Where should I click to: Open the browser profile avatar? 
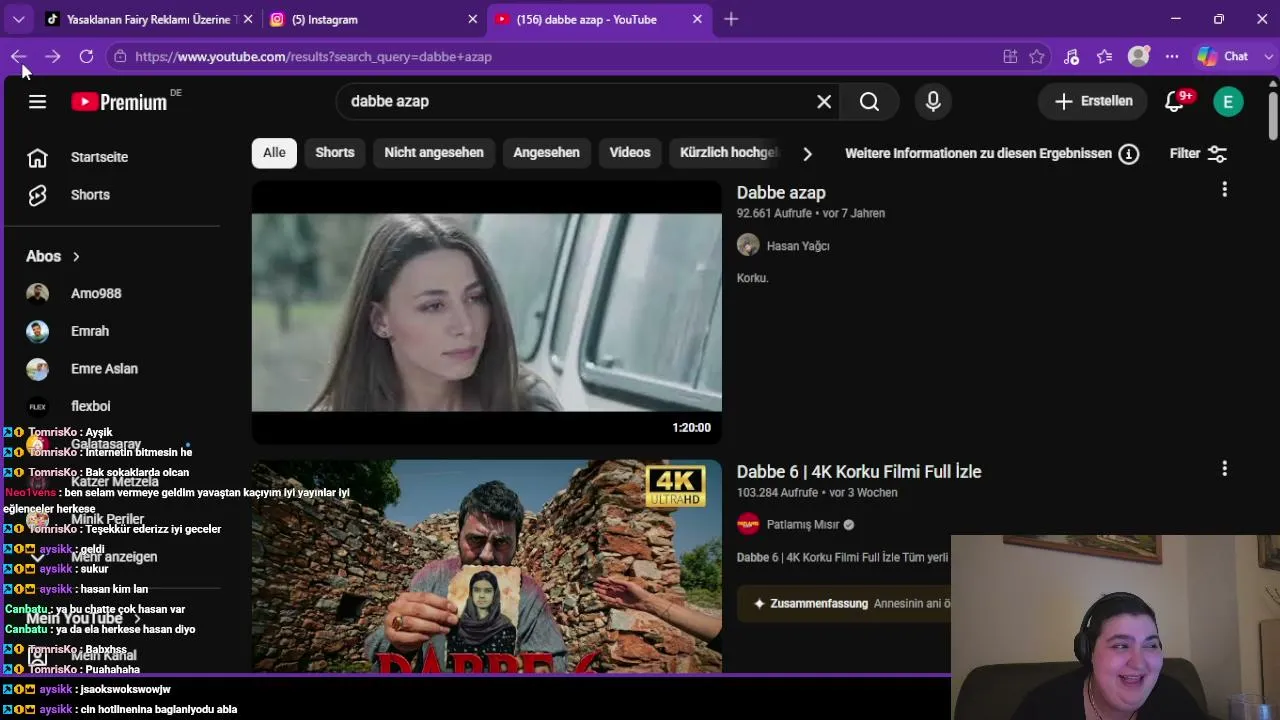point(1138,57)
